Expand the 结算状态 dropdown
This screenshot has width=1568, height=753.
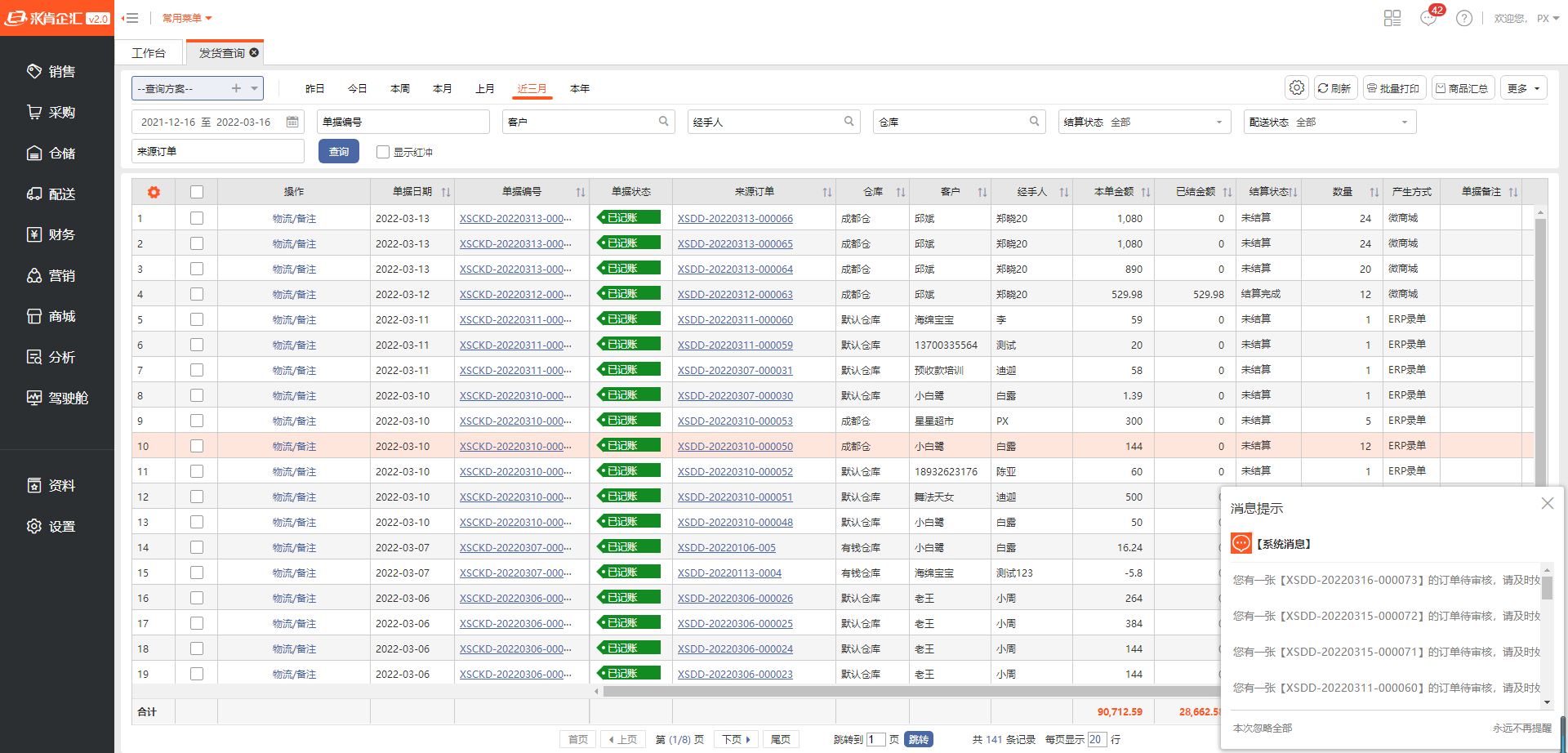[x=1143, y=122]
